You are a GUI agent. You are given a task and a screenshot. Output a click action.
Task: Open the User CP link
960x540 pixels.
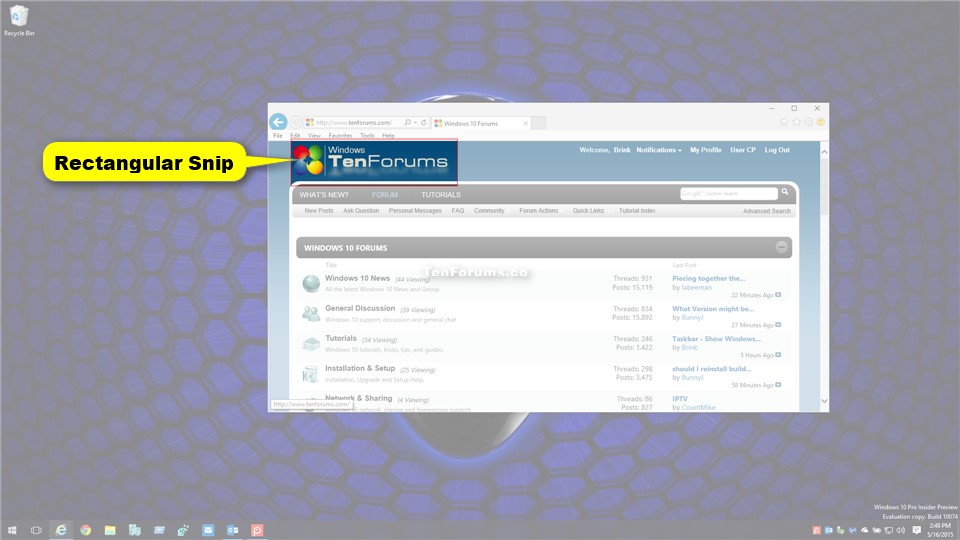coord(743,150)
